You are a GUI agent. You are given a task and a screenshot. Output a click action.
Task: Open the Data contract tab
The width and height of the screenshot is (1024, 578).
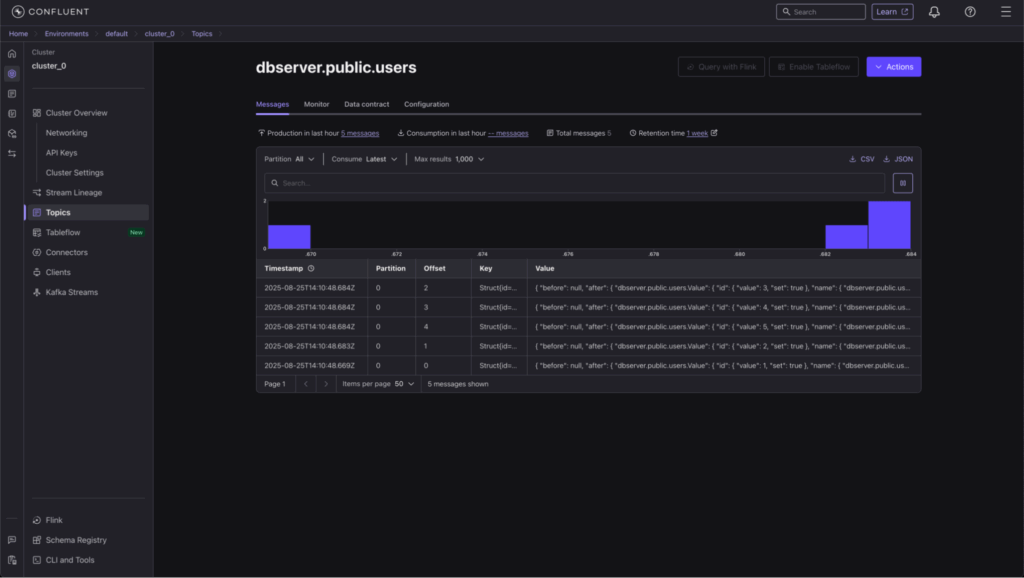[366, 104]
